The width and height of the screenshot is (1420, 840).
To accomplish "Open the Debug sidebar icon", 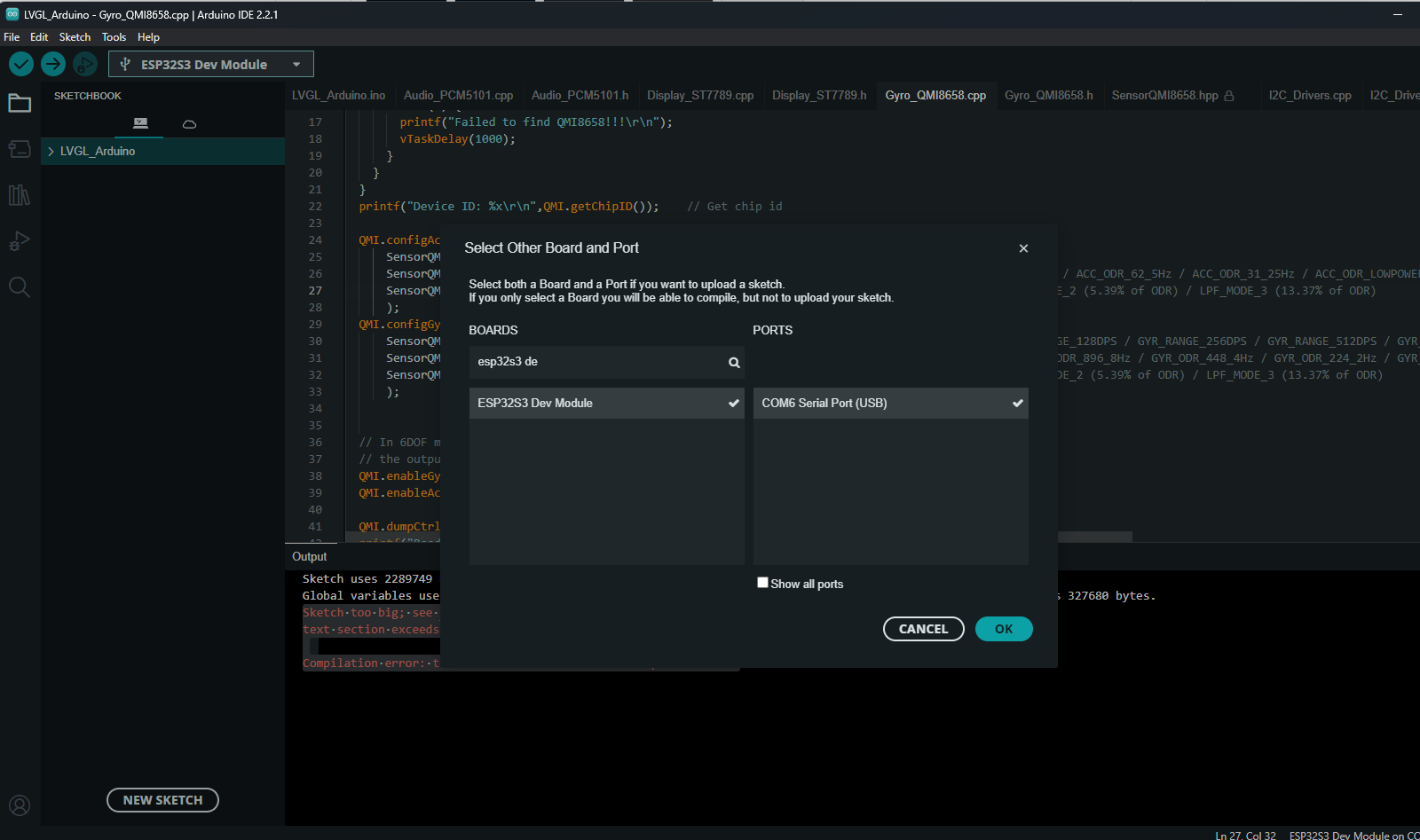I will 20,241.
